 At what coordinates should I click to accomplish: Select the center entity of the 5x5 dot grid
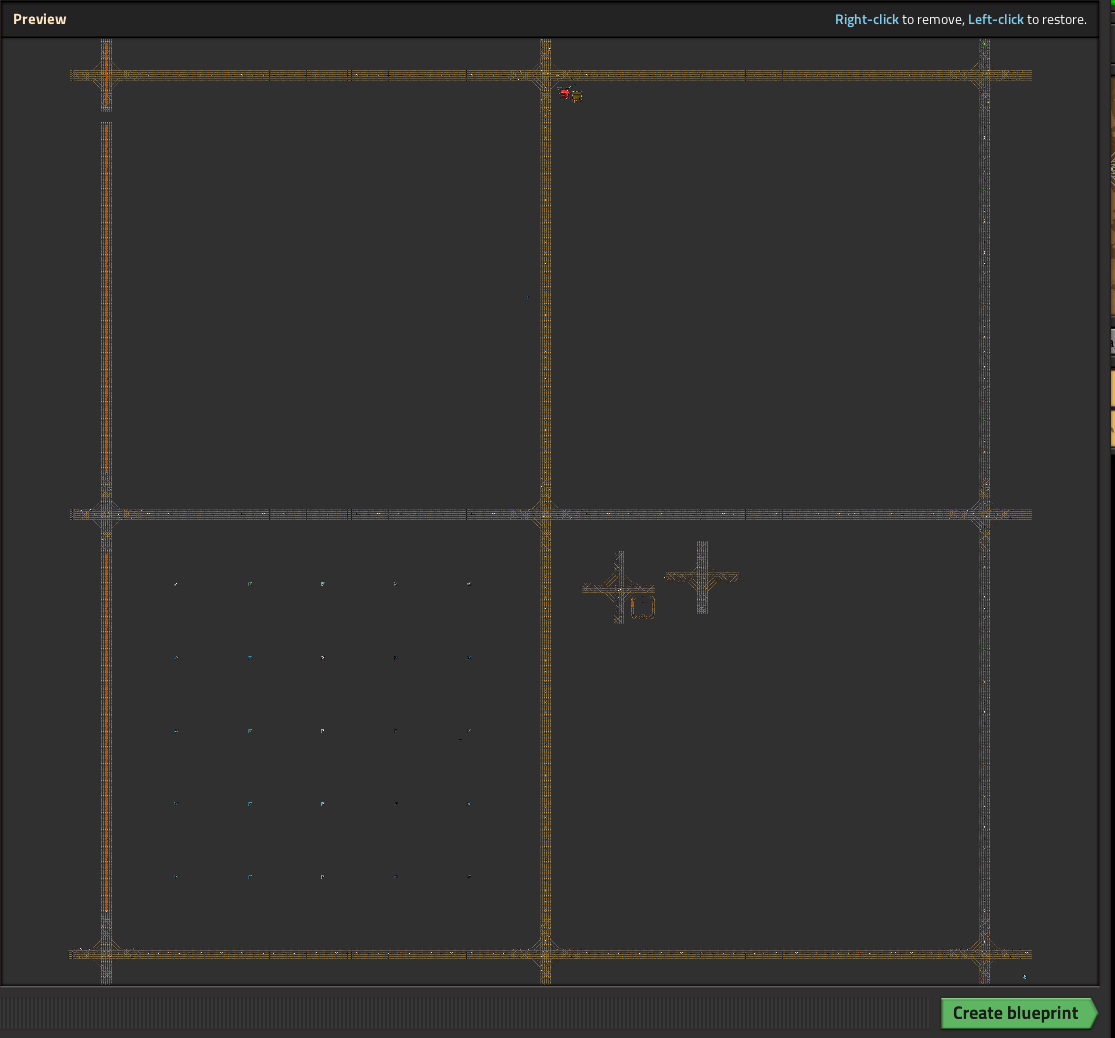[322, 731]
